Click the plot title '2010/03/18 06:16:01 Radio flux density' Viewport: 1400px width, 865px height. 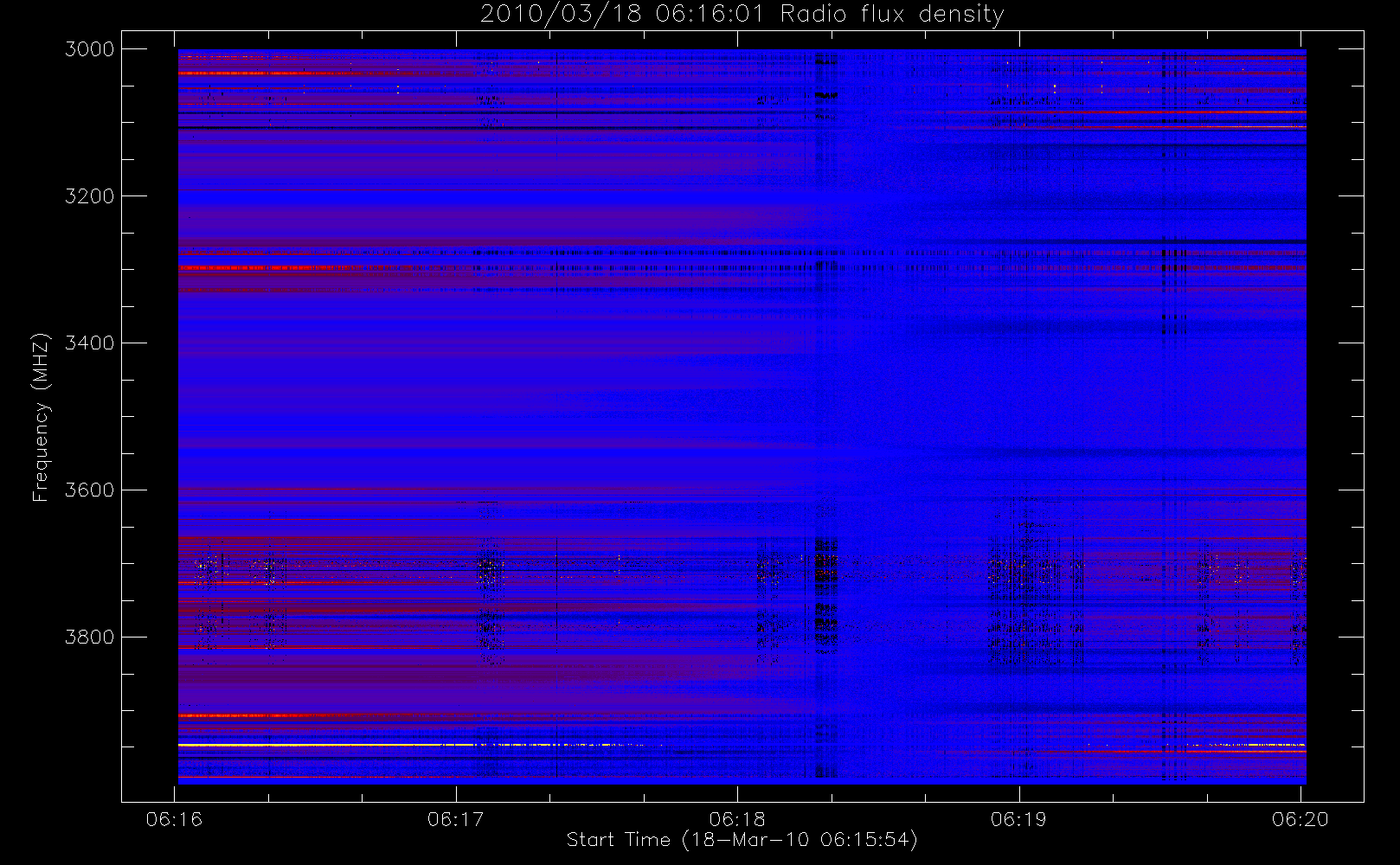tap(742, 15)
